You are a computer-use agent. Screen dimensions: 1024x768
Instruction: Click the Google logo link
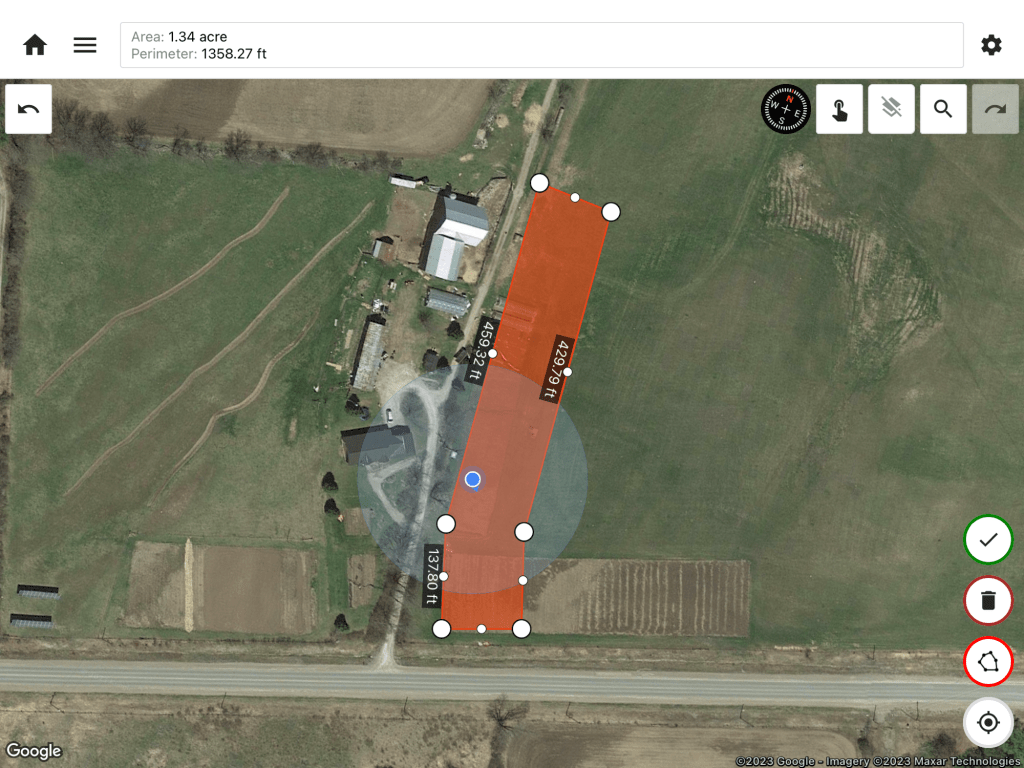click(x=33, y=751)
